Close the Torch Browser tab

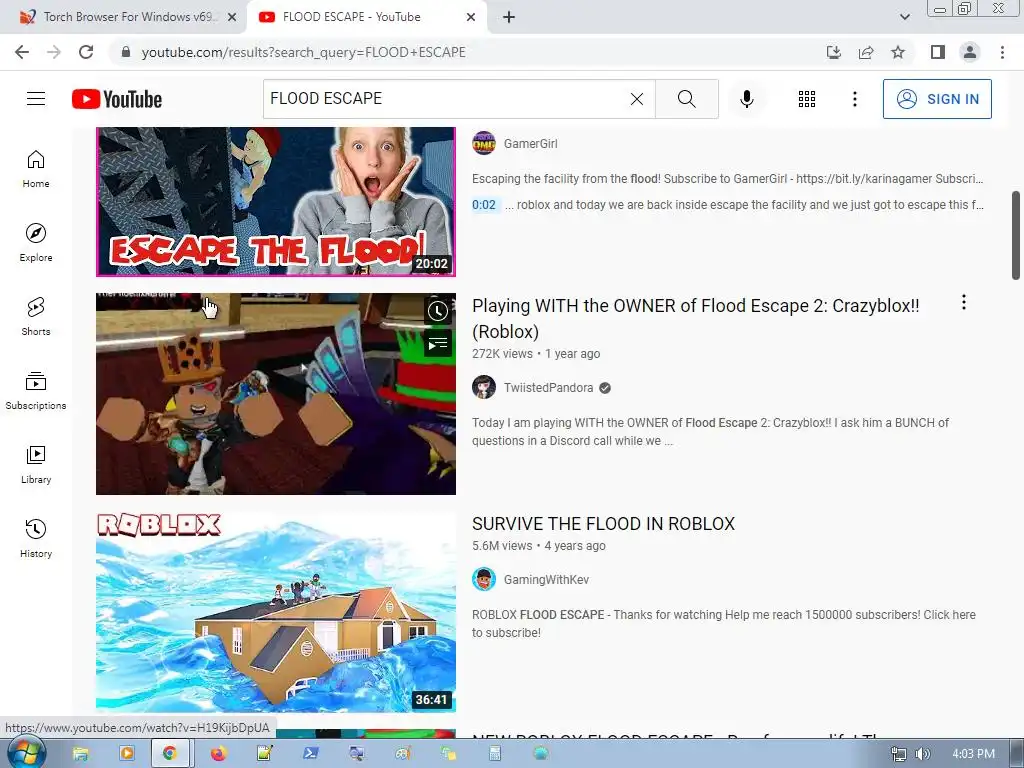coord(231,18)
